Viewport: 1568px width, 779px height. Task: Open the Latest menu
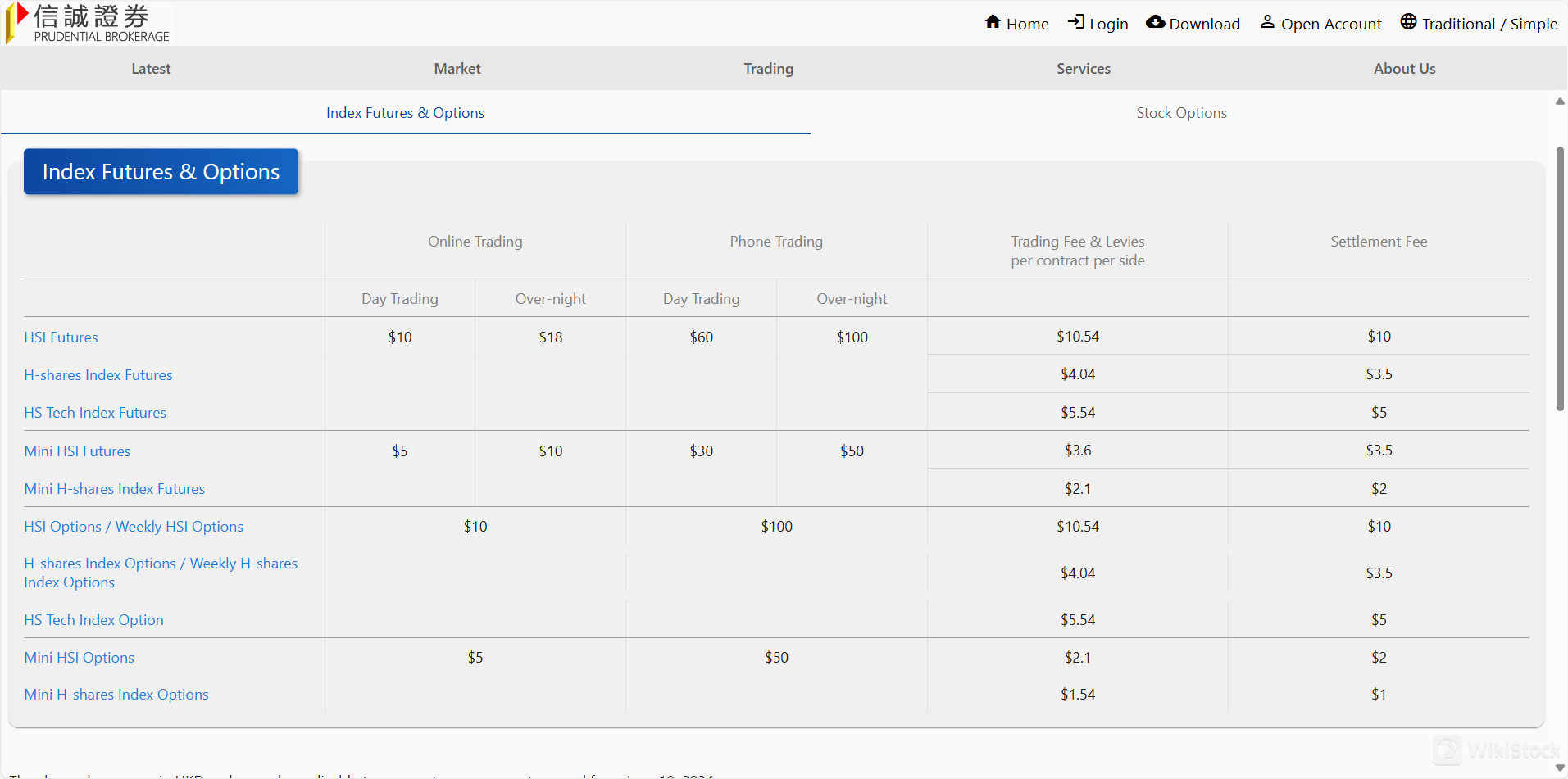pyautogui.click(x=151, y=69)
